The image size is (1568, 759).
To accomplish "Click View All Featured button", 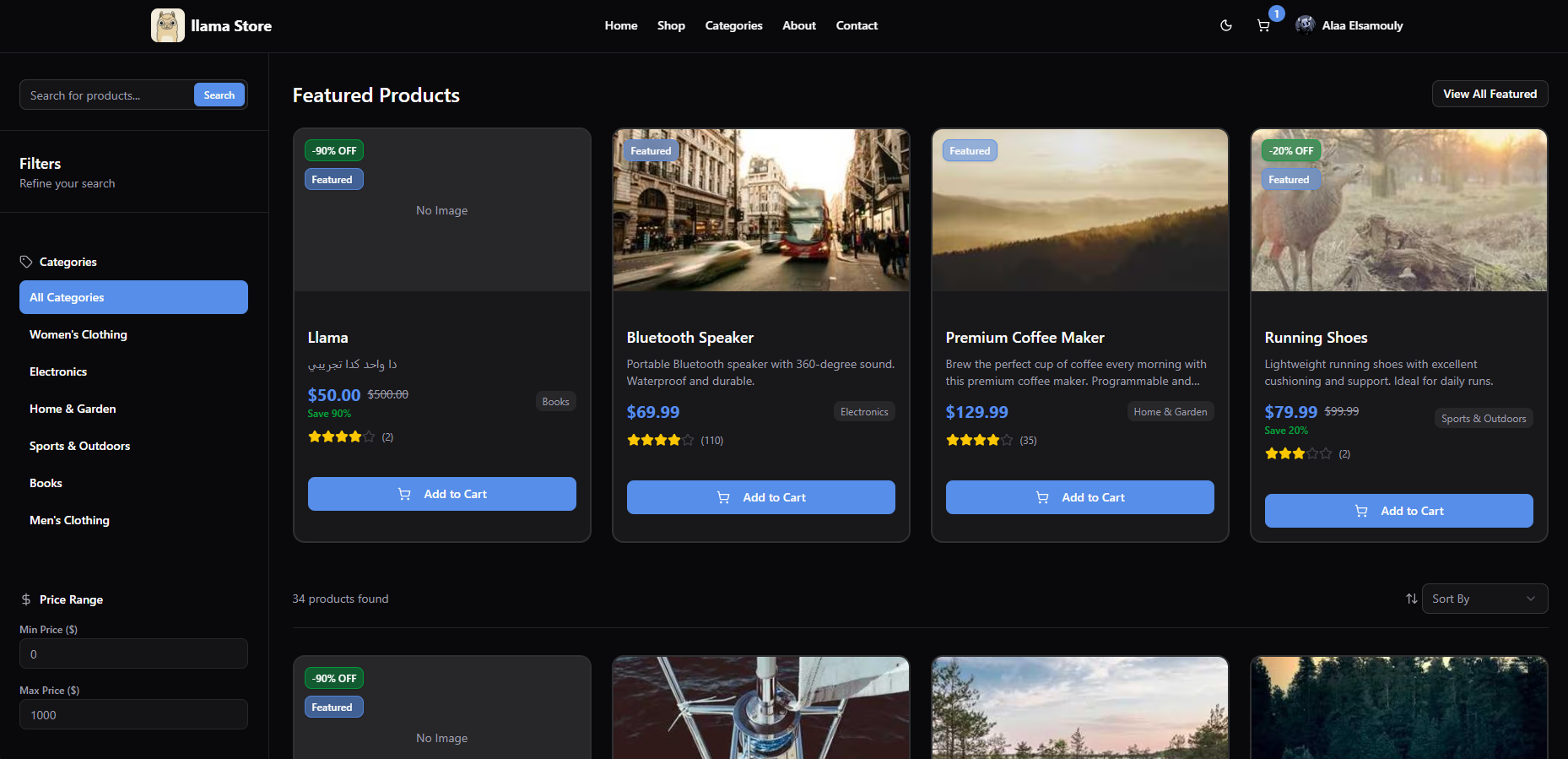I will [x=1490, y=94].
